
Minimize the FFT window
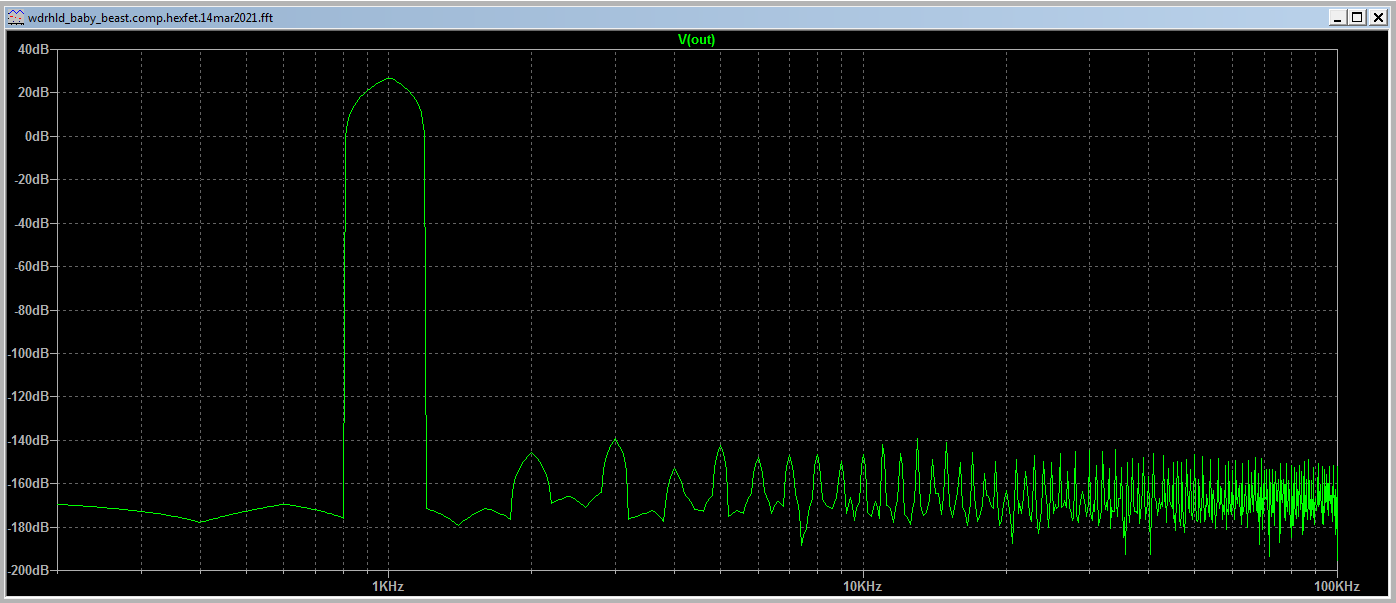click(x=1339, y=17)
